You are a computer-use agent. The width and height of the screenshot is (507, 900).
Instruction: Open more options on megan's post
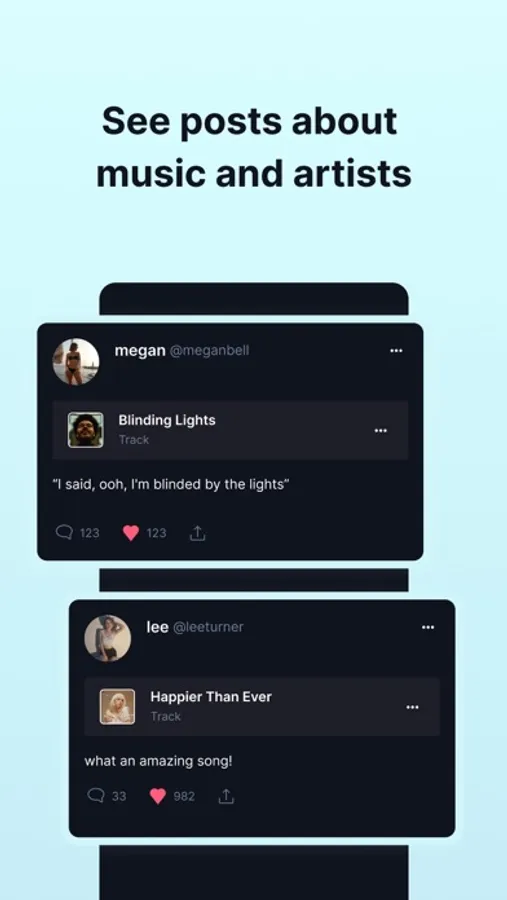[x=396, y=351]
